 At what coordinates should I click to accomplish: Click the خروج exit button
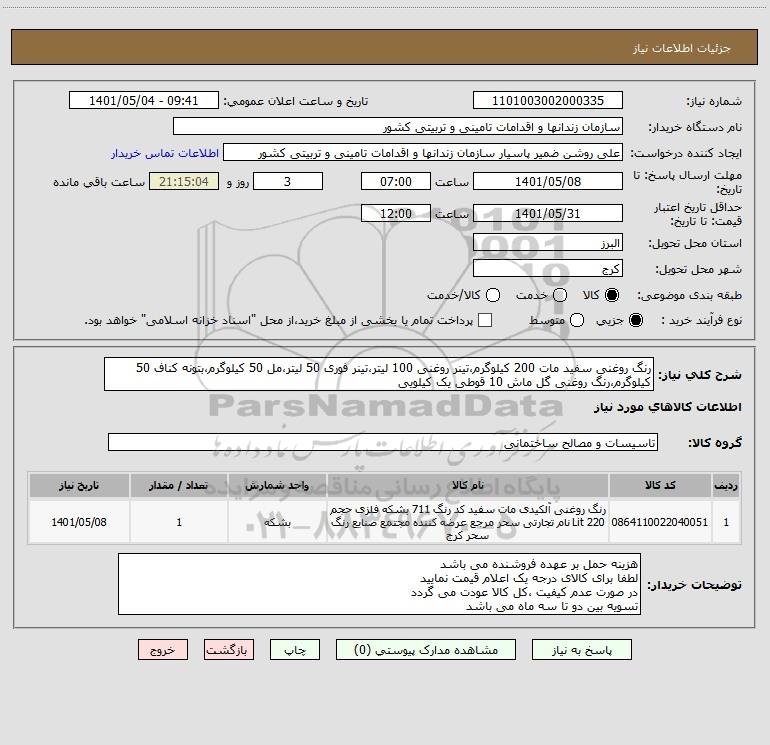(163, 650)
